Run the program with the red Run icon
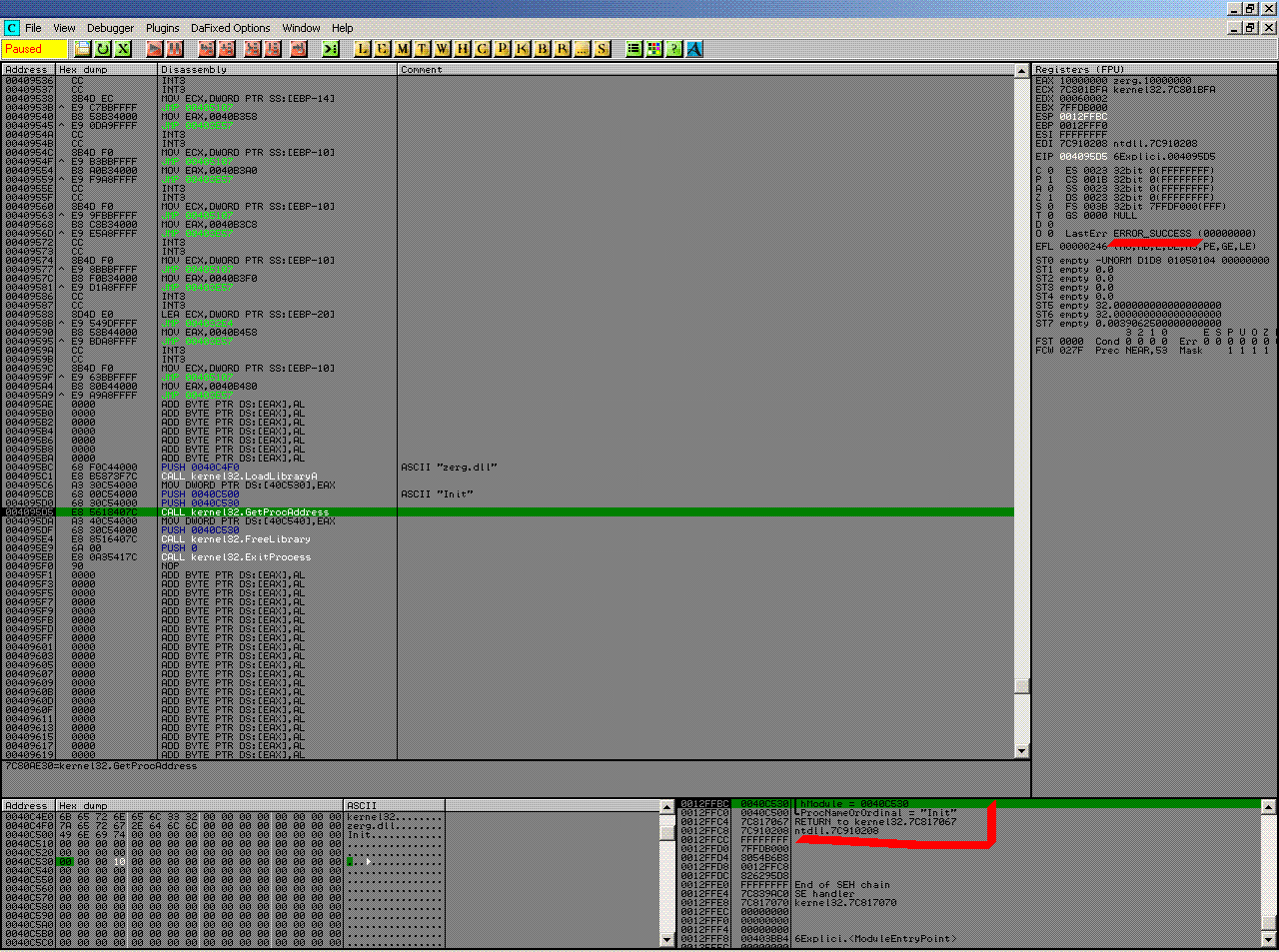Viewport: 1279px width, 952px height. click(155, 48)
